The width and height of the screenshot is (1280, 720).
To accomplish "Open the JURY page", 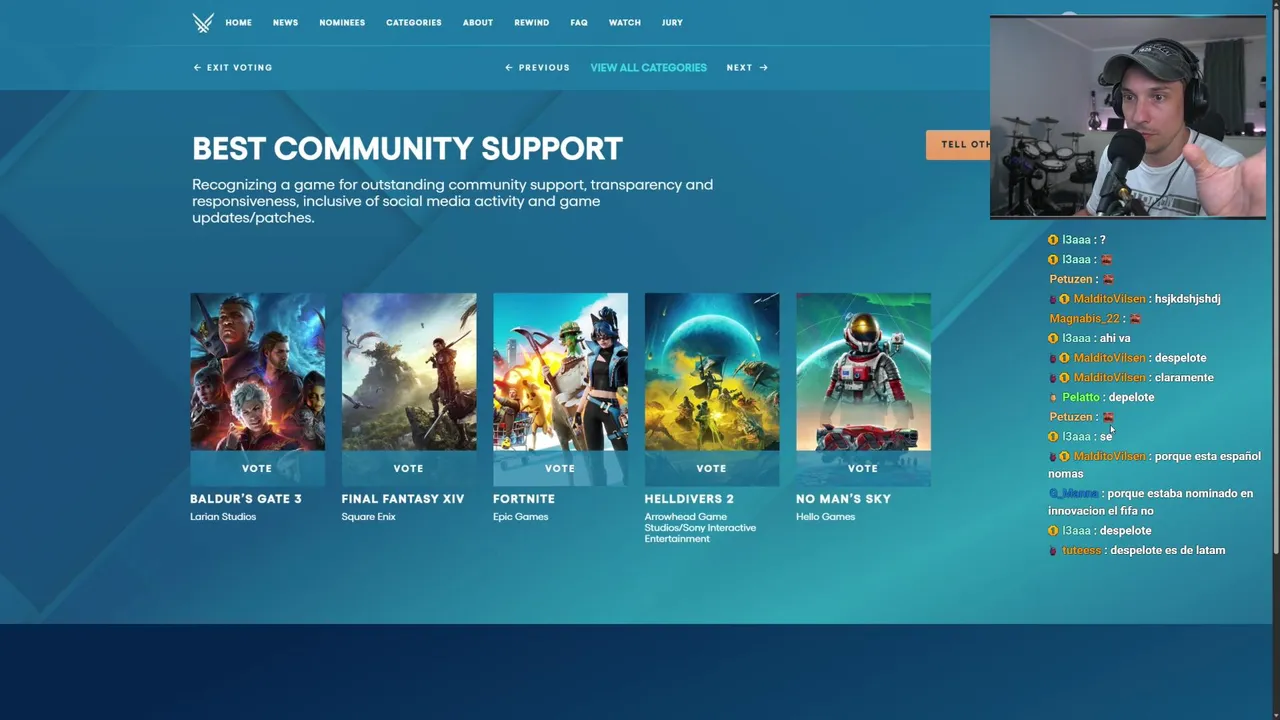I will point(672,23).
